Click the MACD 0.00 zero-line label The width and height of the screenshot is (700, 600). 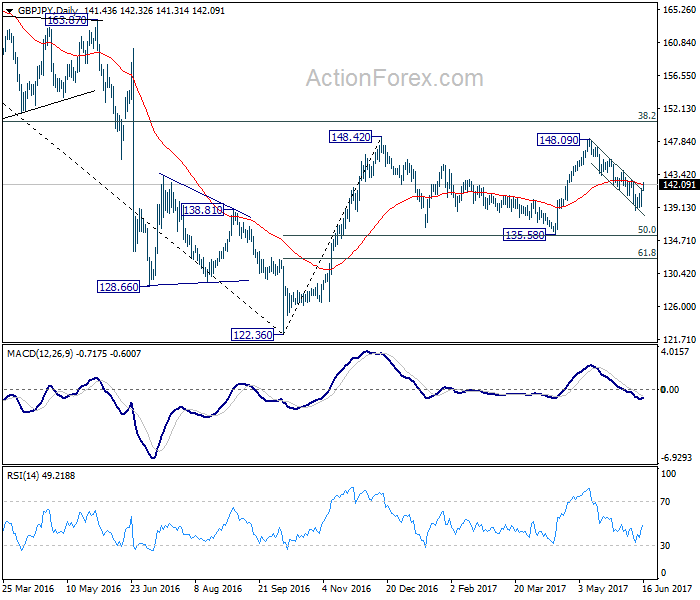(x=670, y=390)
